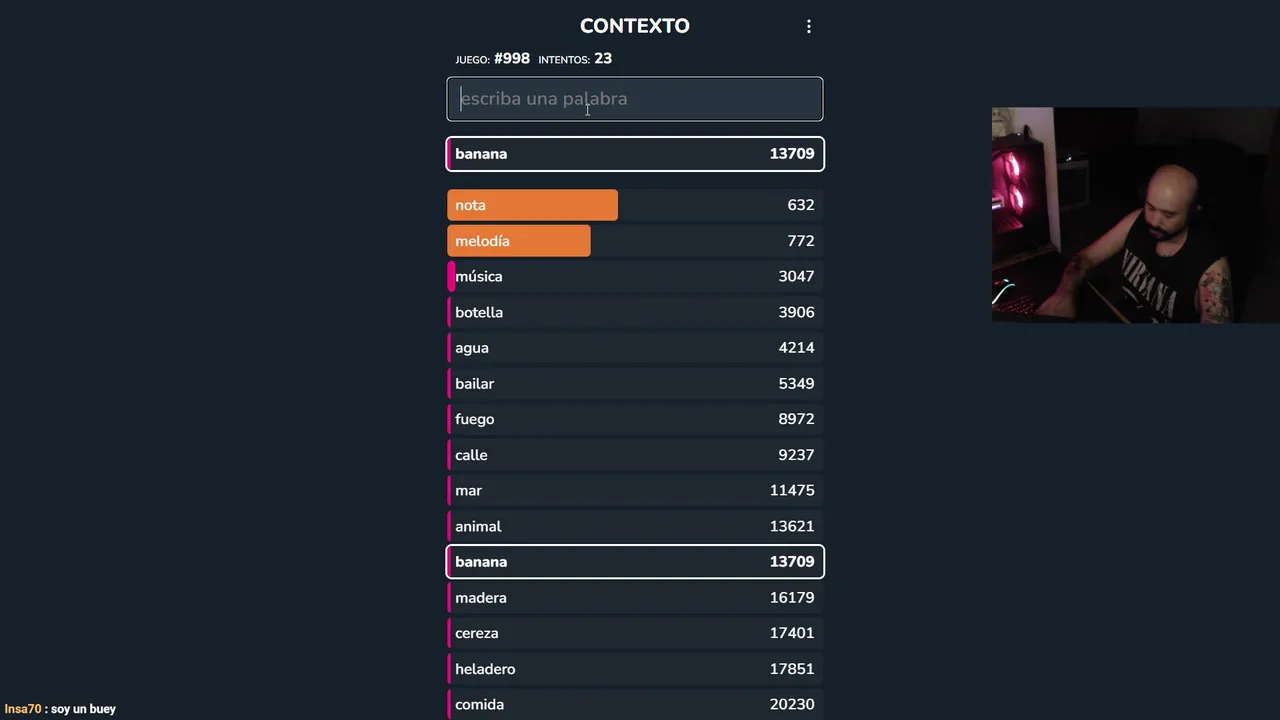Click the streamer webcam overlay
Image resolution: width=1280 pixels, height=720 pixels.
click(x=1135, y=215)
